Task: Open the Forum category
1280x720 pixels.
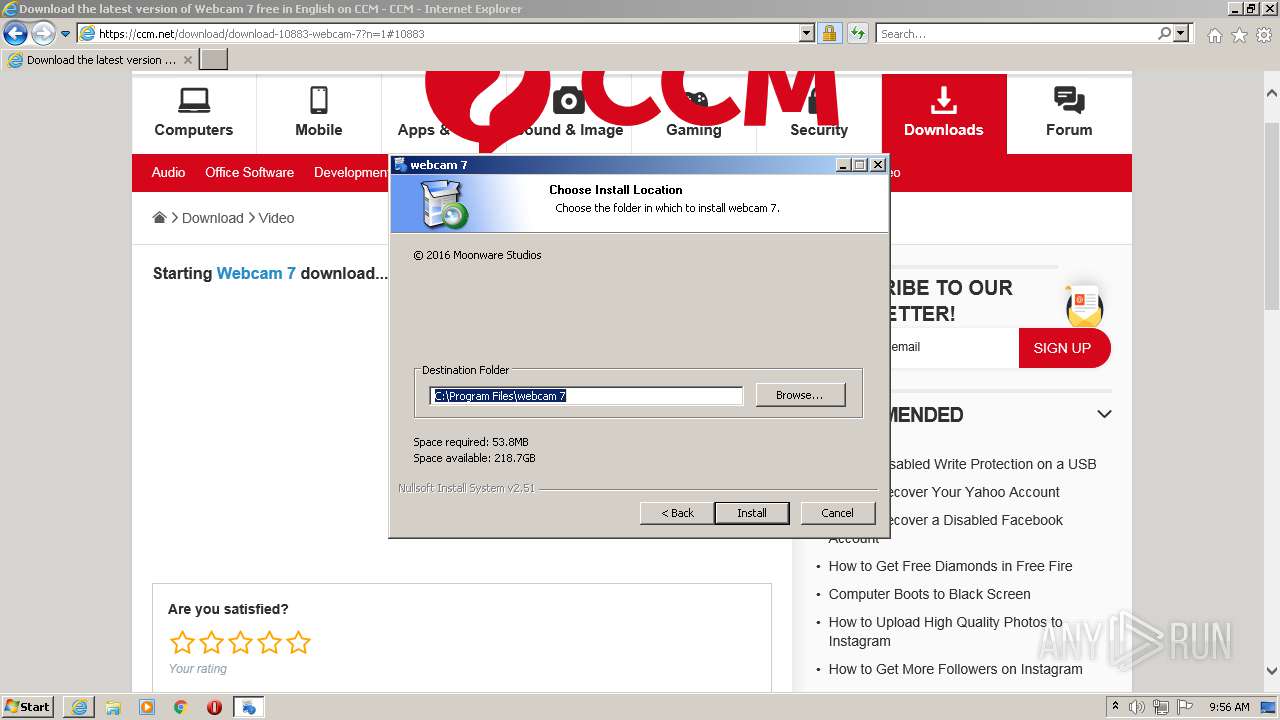Action: (1069, 113)
